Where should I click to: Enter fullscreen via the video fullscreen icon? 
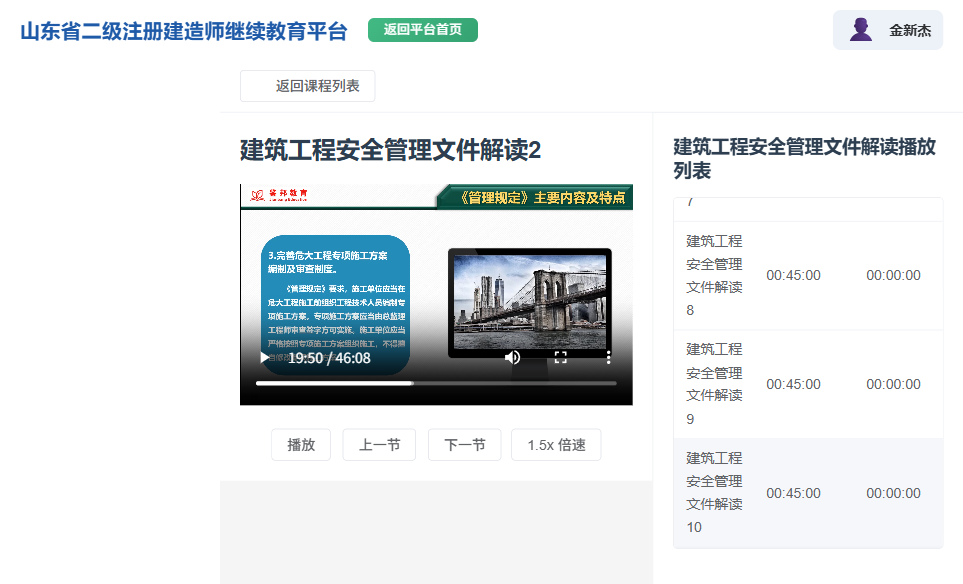(560, 357)
